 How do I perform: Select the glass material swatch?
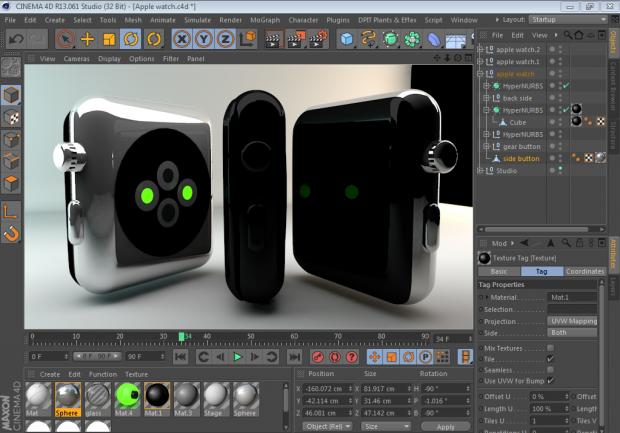pyautogui.click(x=97, y=399)
